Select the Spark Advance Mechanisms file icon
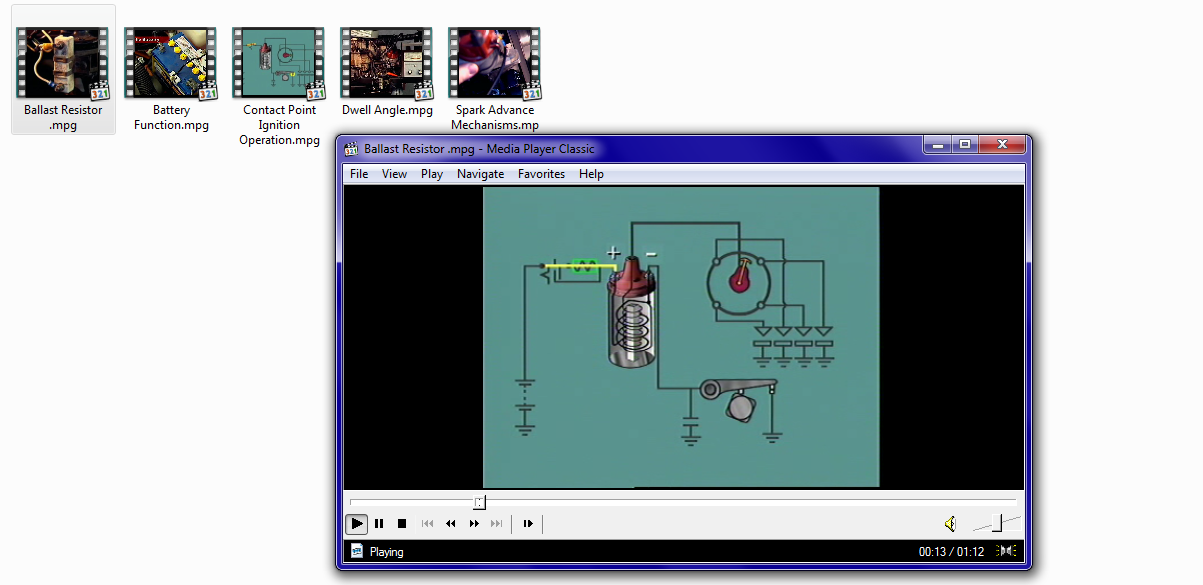The width and height of the screenshot is (1203, 585). coord(496,63)
